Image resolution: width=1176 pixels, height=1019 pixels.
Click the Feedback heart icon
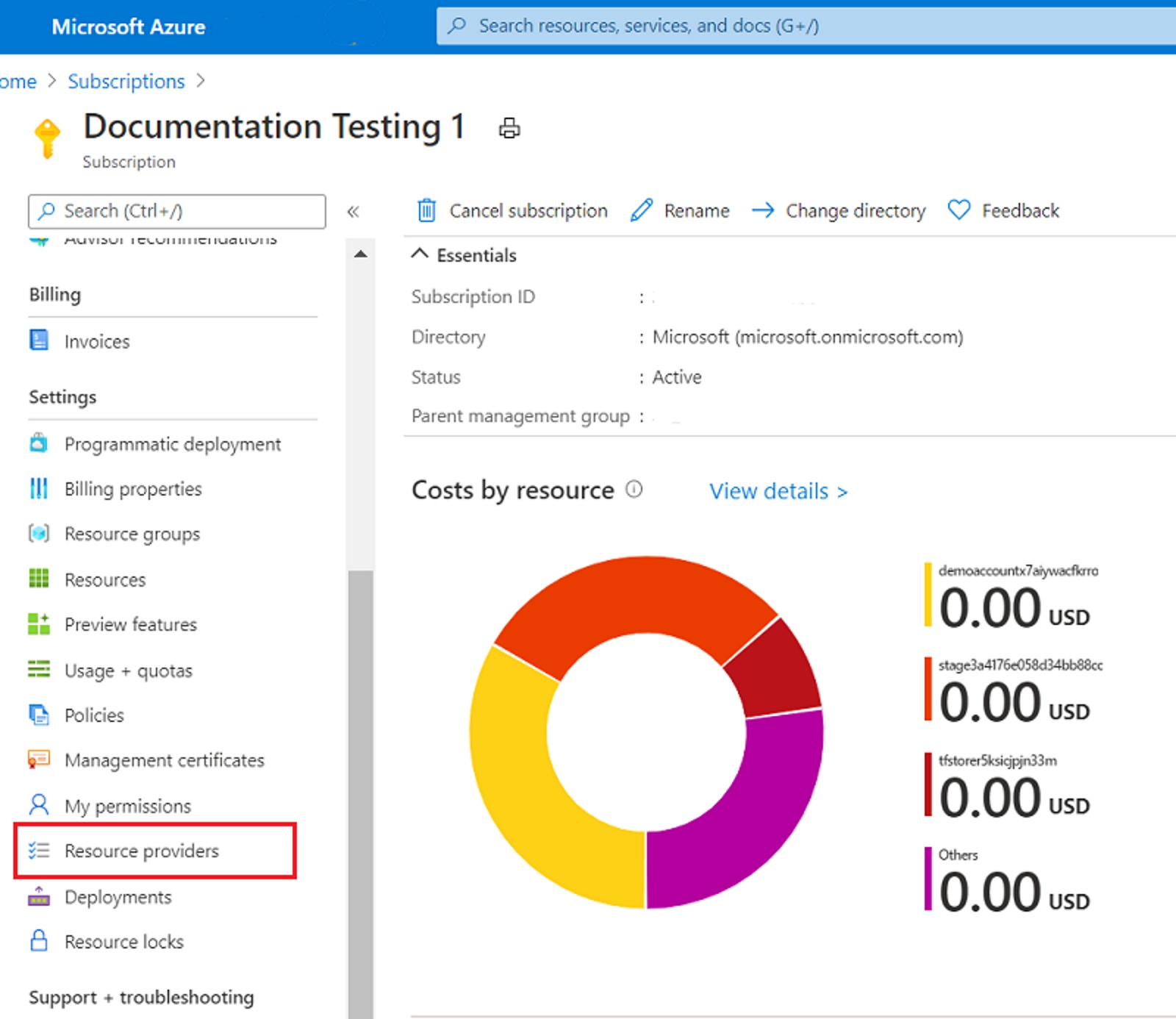958,210
